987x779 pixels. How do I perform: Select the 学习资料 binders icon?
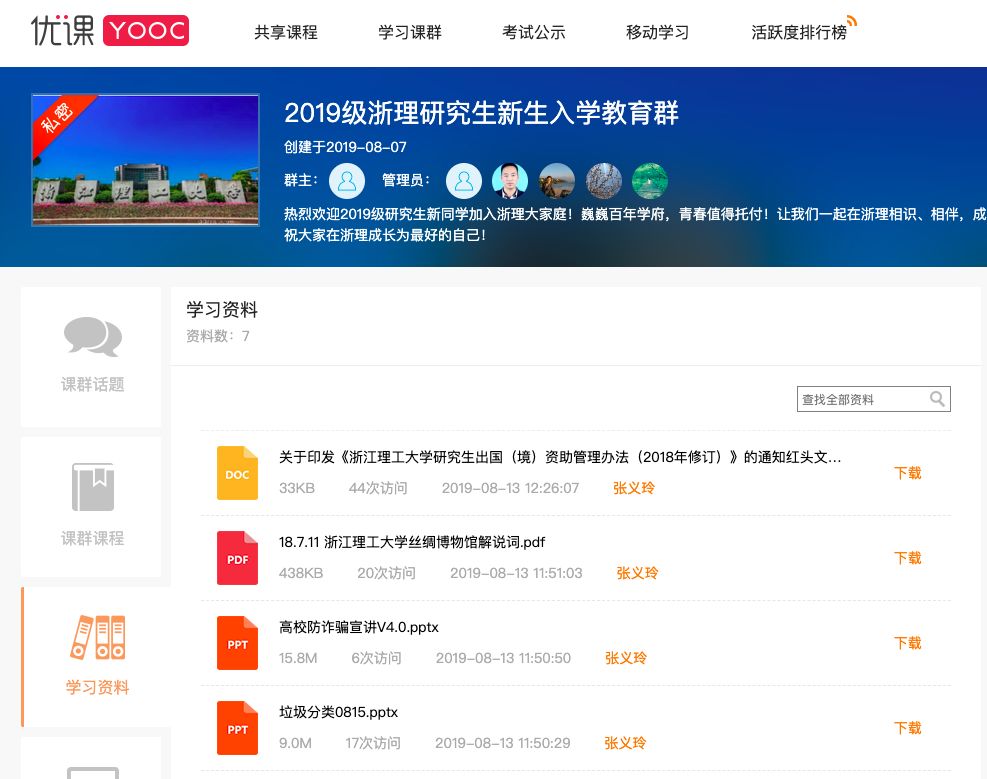pos(97,638)
